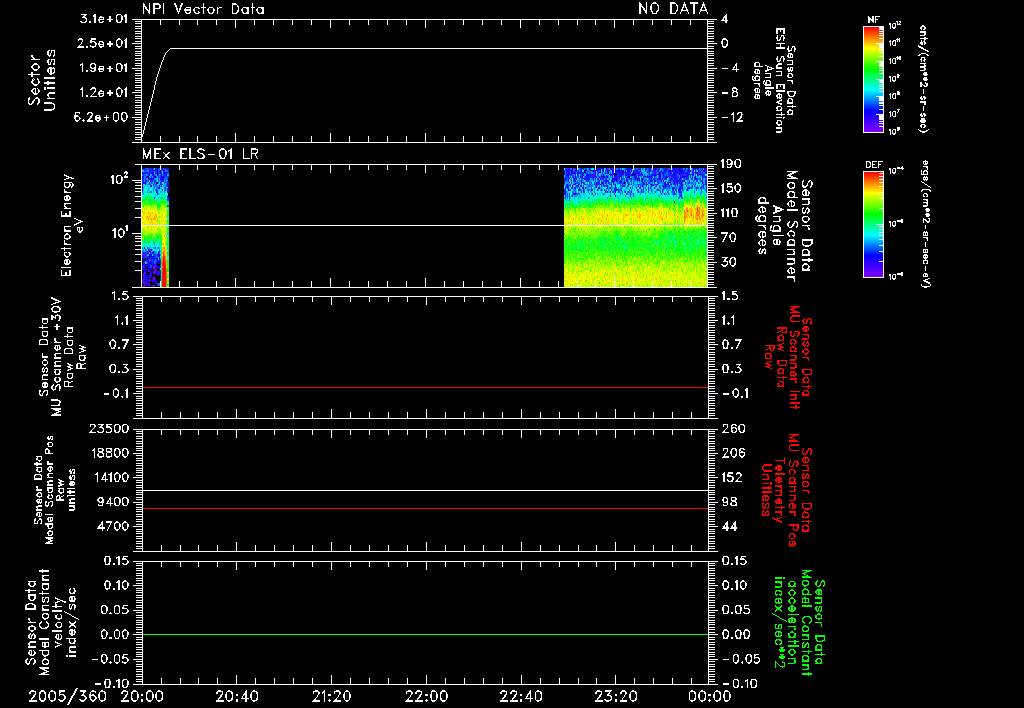The height and width of the screenshot is (708, 1024).
Task: Select the "Electron Energy eV" axis title
Action: [72, 225]
